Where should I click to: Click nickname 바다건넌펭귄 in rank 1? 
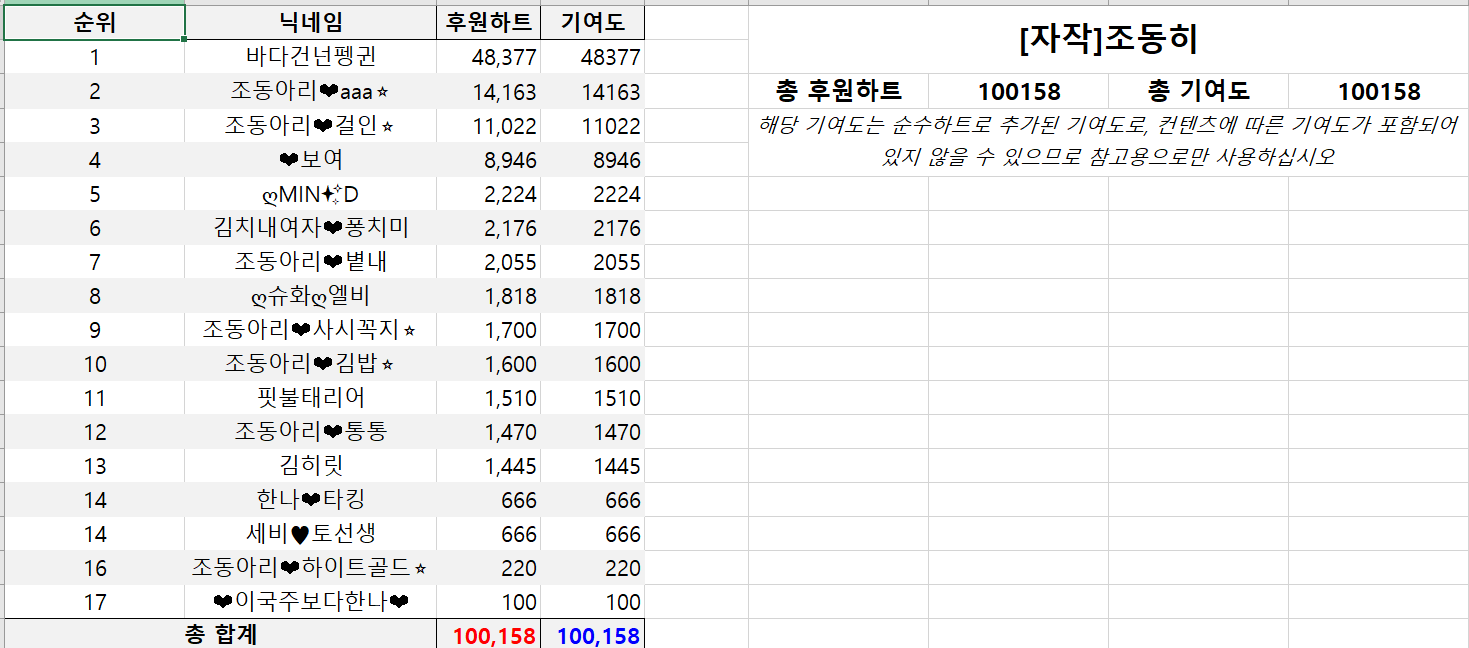pos(306,57)
